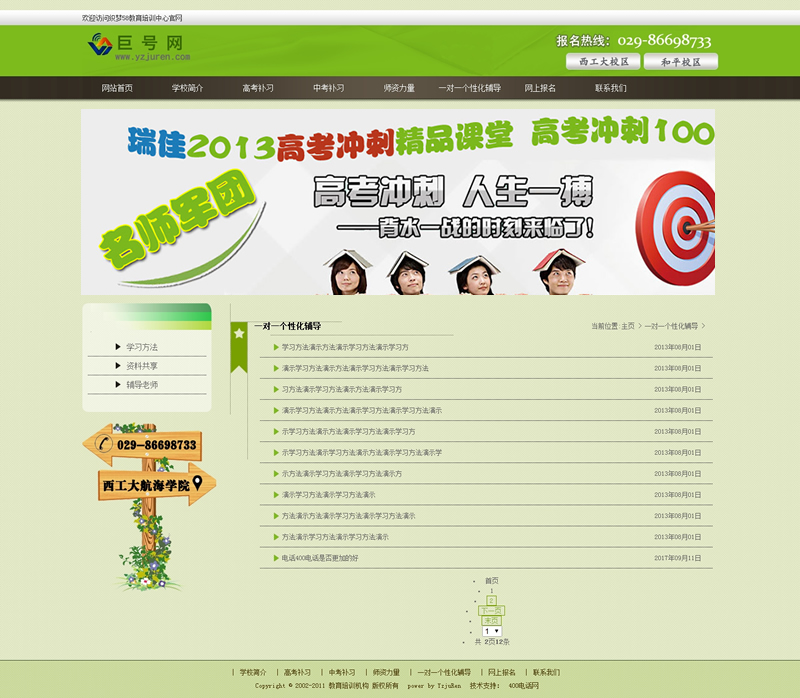Click the telephone icon on the wooden sign
Screen dimensions: 800x698
[x=102, y=443]
